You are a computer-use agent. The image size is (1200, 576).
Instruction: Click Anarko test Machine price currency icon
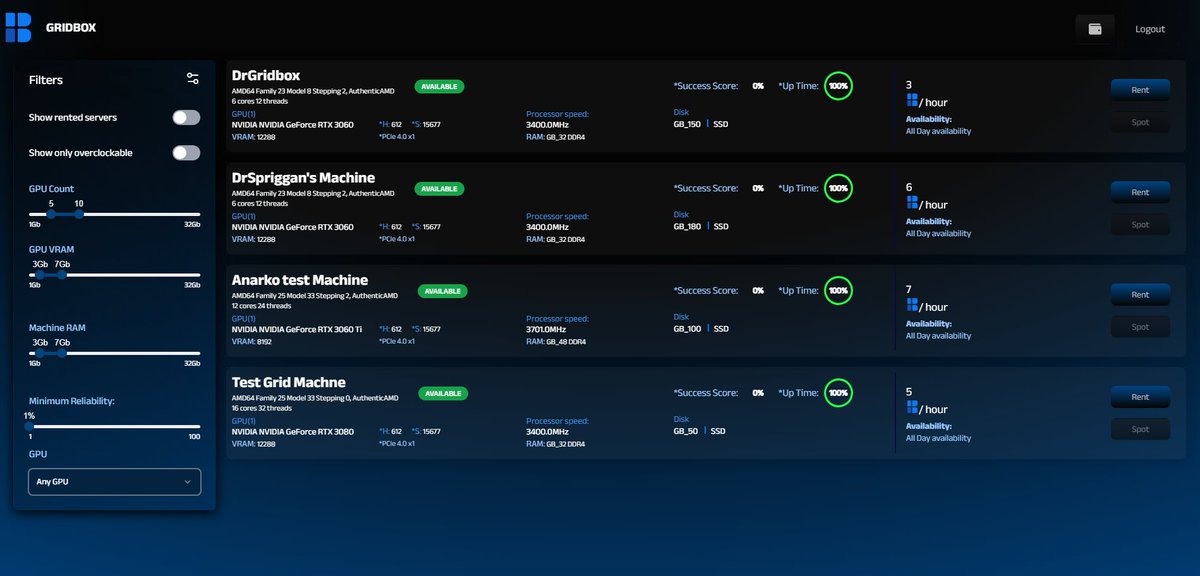[911, 305]
